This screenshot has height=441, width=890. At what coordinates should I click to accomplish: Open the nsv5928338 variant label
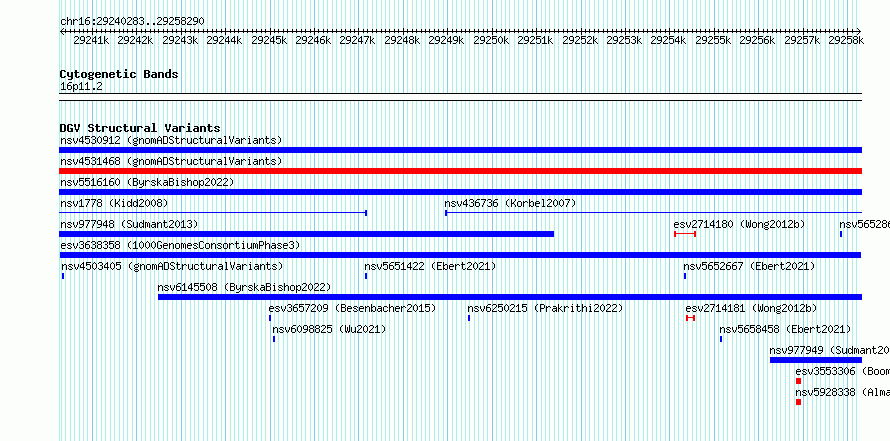click(842, 392)
